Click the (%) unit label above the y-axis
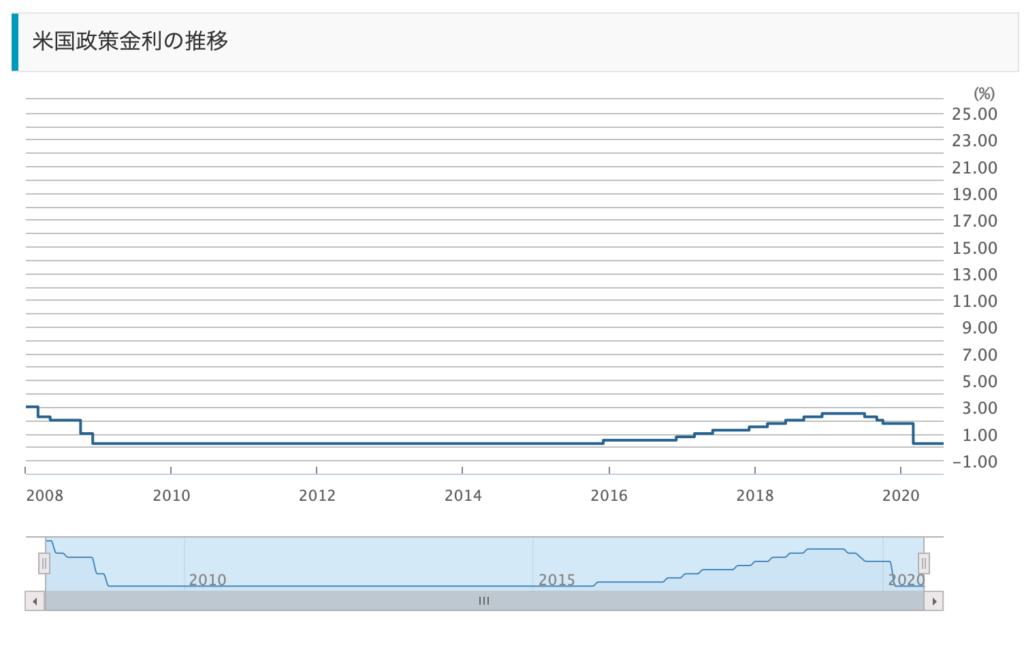The height and width of the screenshot is (656, 1024). point(985,93)
